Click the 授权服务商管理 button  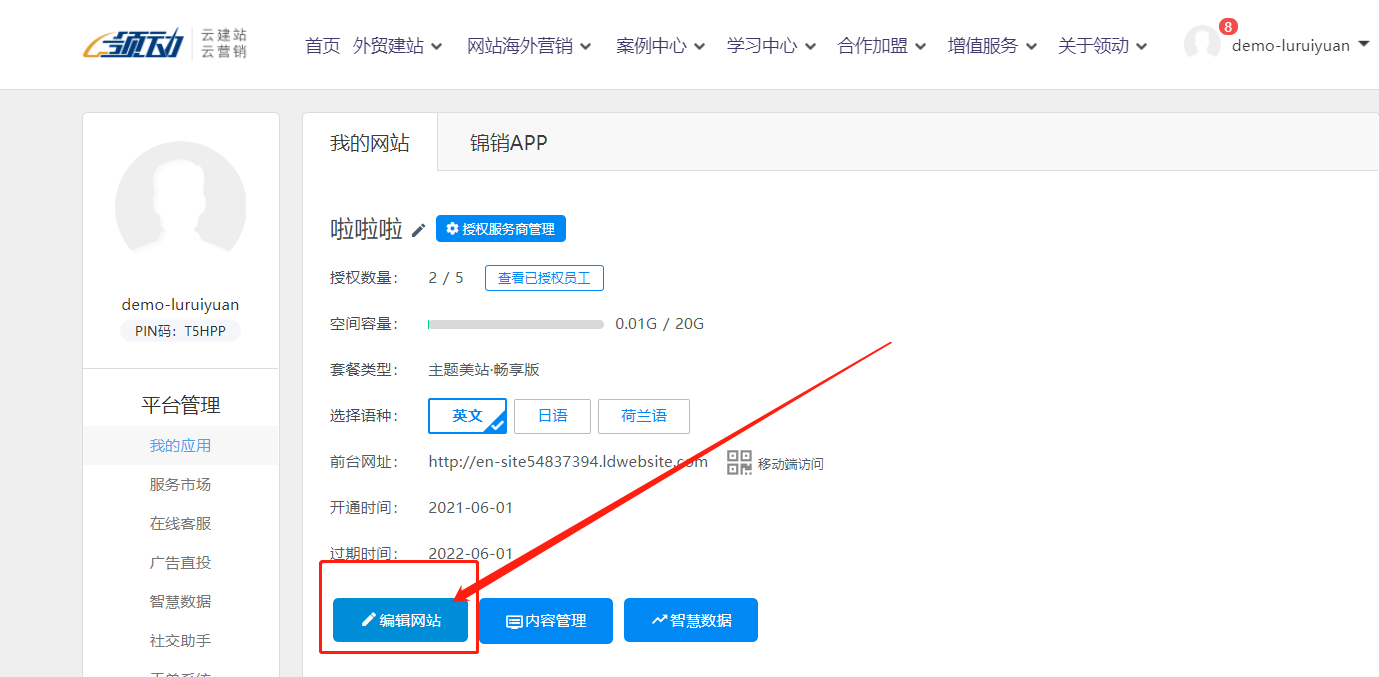(501, 229)
